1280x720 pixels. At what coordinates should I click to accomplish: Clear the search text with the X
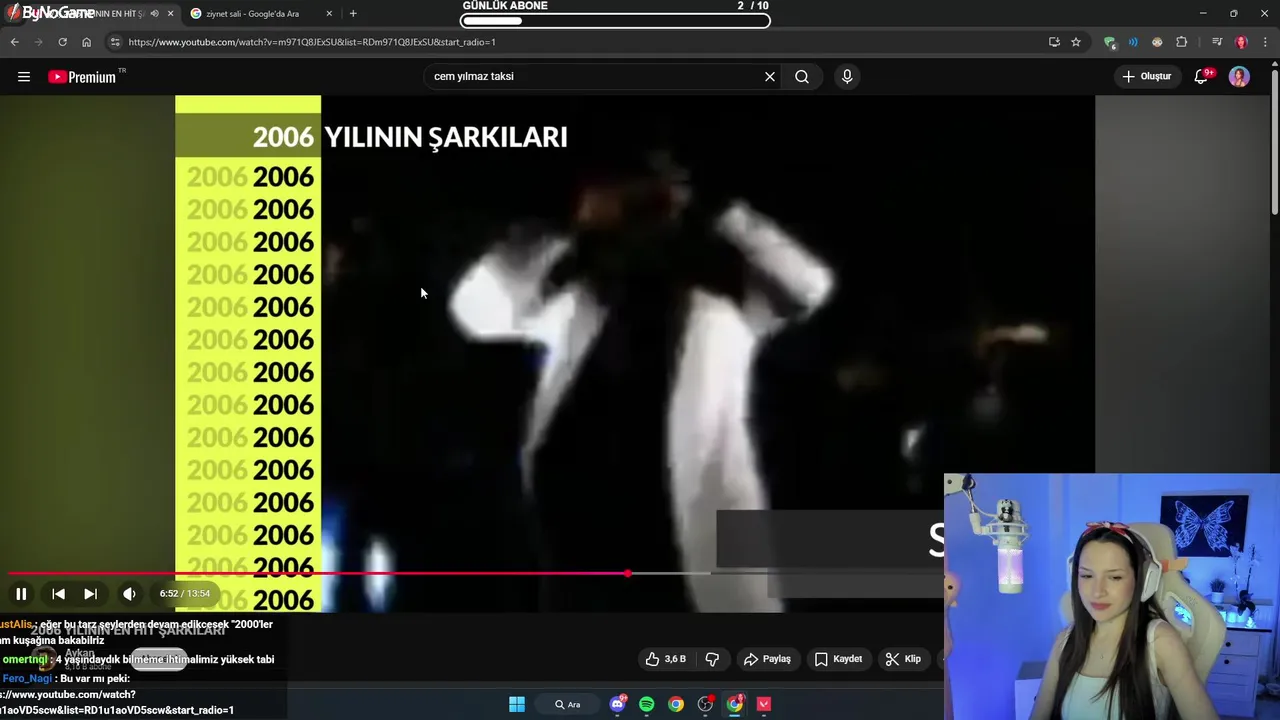tap(770, 77)
